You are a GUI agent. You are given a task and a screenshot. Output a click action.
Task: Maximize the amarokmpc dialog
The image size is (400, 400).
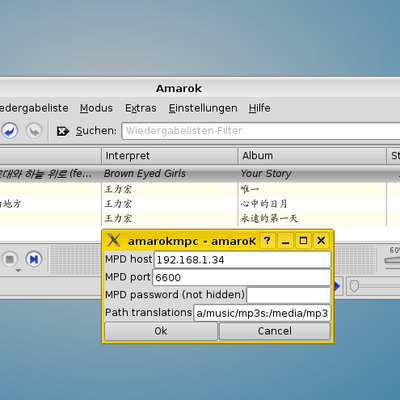click(303, 240)
